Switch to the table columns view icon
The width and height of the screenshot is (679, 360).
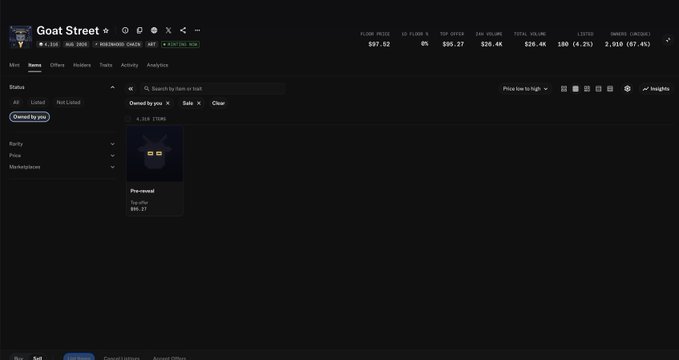point(598,89)
